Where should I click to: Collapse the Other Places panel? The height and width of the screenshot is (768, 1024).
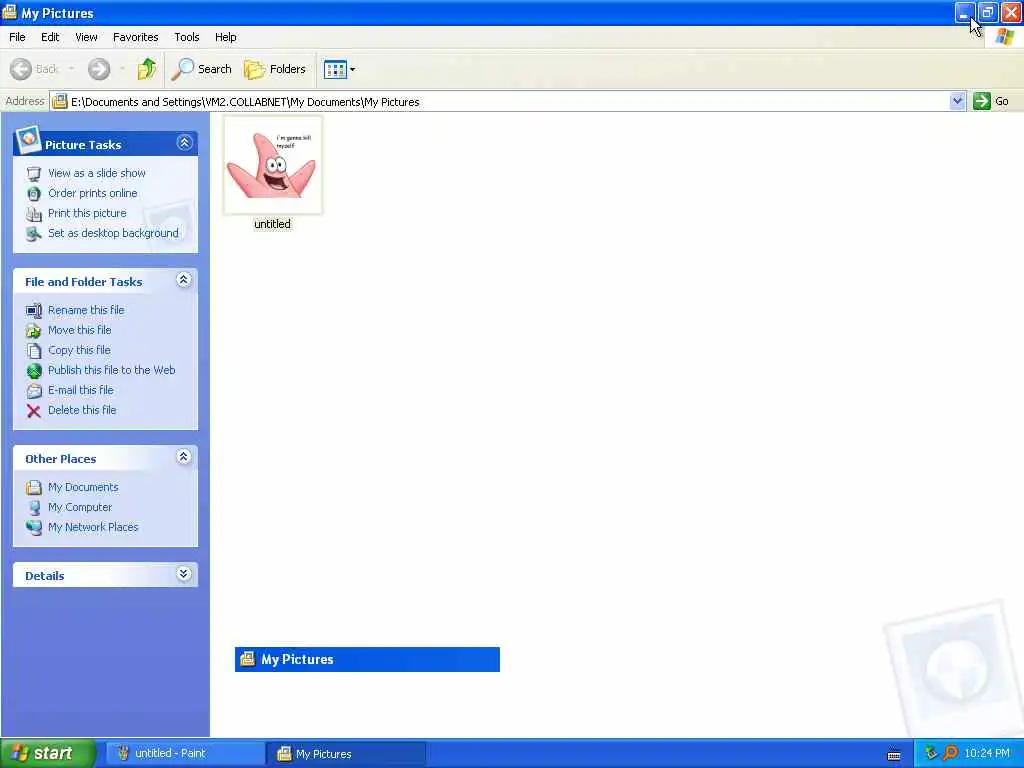point(184,456)
